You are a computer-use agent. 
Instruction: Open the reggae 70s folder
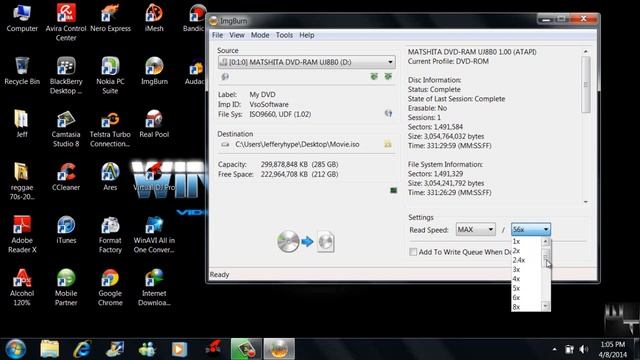[x=22, y=182]
